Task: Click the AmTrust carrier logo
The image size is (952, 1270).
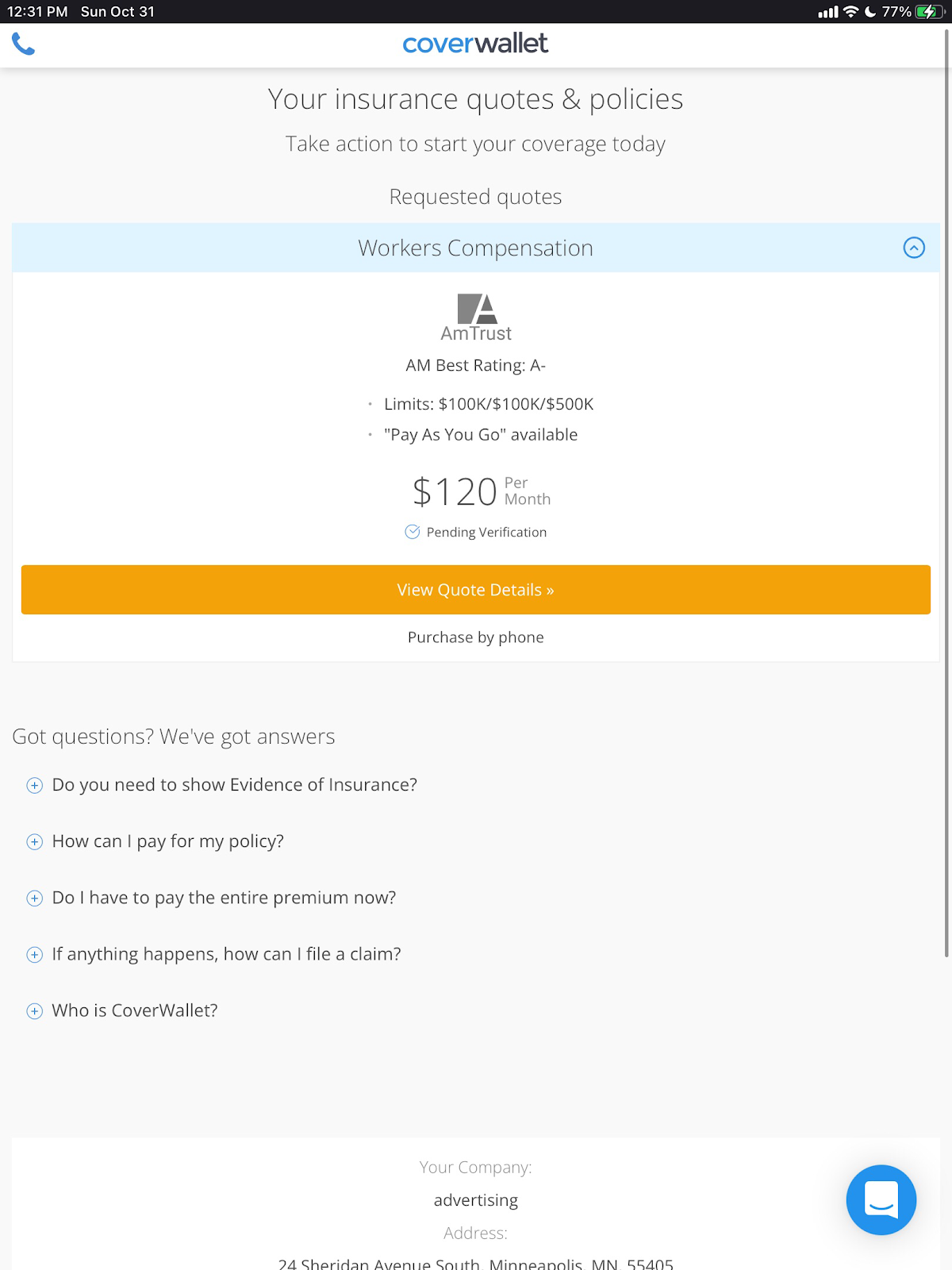Action: 476,317
